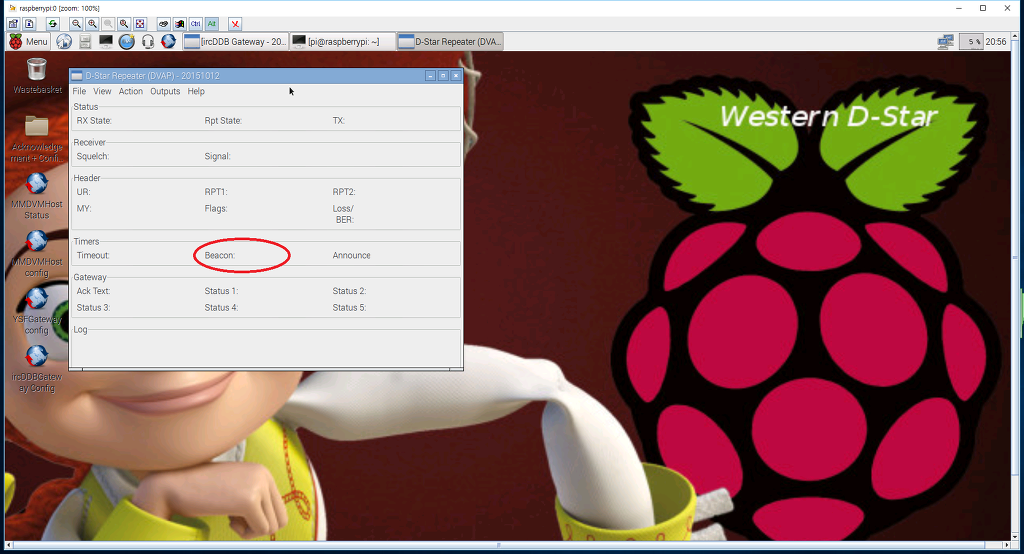Image resolution: width=1024 pixels, height=554 pixels.
Task: Open the Outputs menu in D-Star Repeater
Action: click(165, 91)
